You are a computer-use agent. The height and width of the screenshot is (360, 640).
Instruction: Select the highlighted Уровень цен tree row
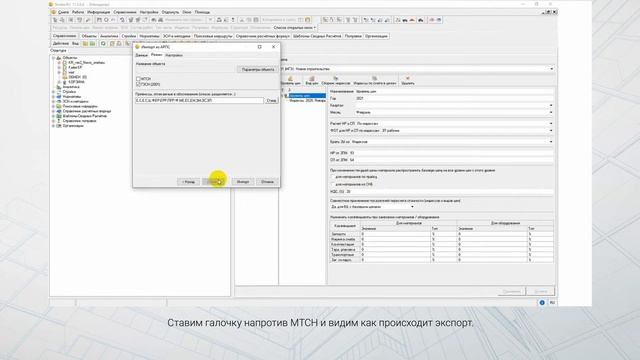[x=307, y=96]
